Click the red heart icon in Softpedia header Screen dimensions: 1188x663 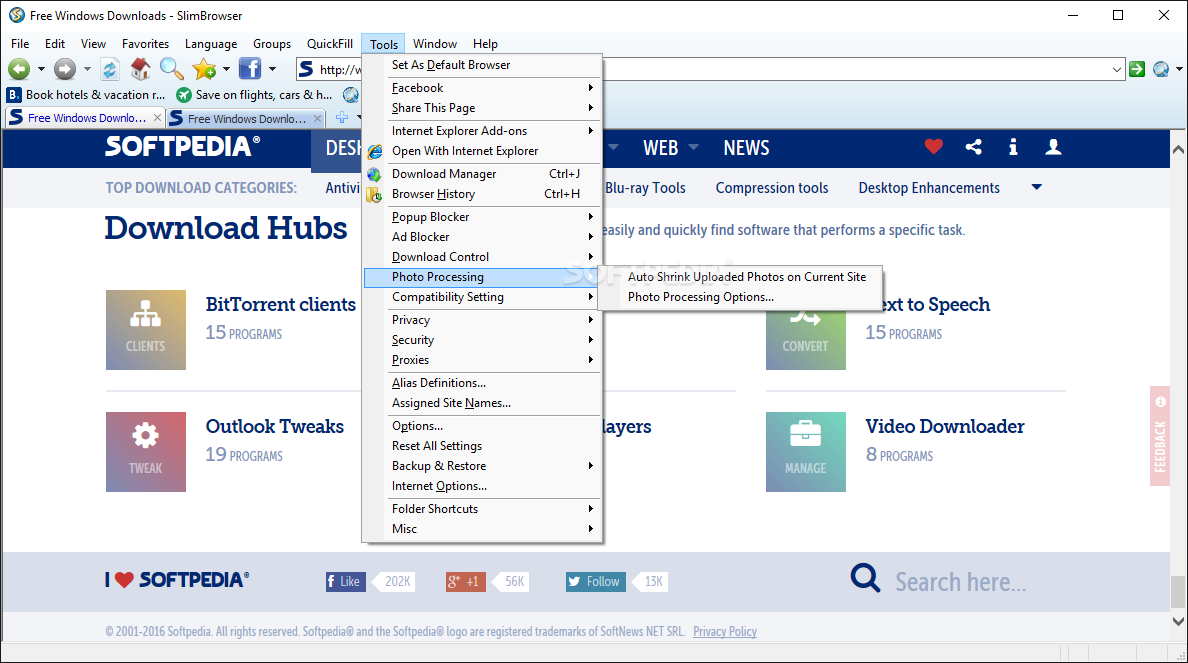pyautogui.click(x=933, y=146)
